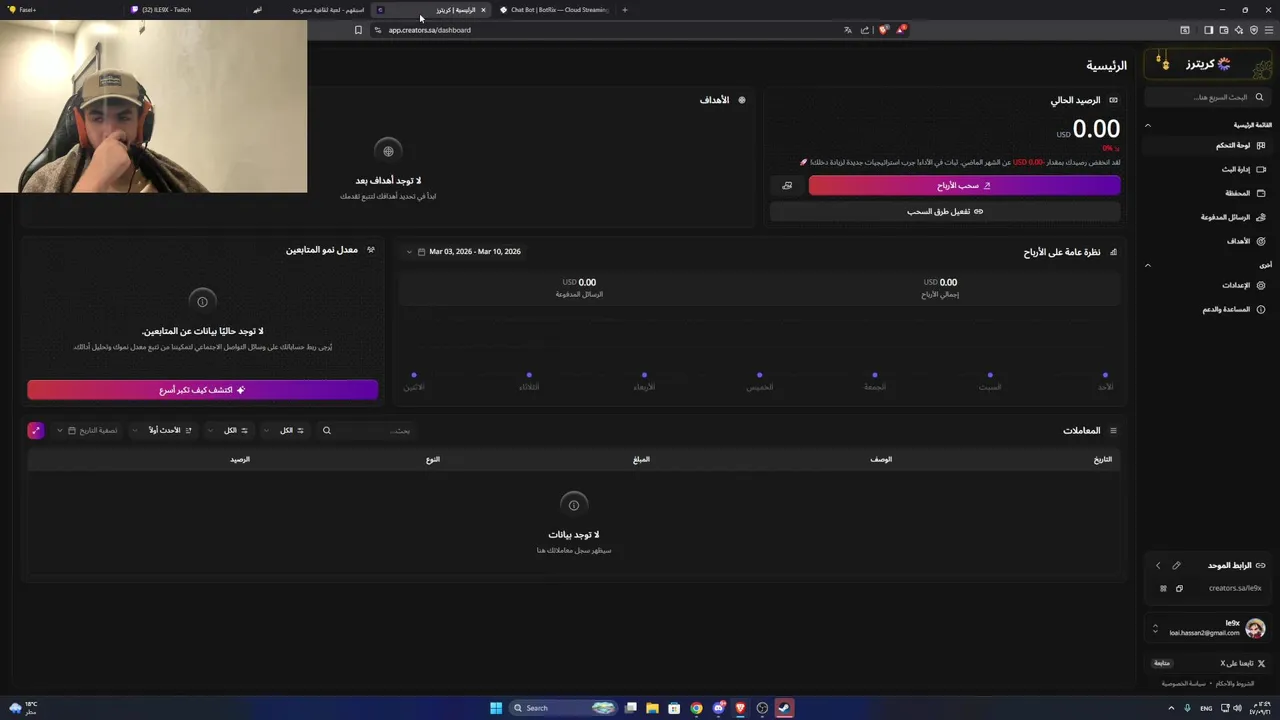Viewport: 1280px width, 720px height.
Task: Collapse the أخرى sidebar section
Action: (x=1148, y=265)
